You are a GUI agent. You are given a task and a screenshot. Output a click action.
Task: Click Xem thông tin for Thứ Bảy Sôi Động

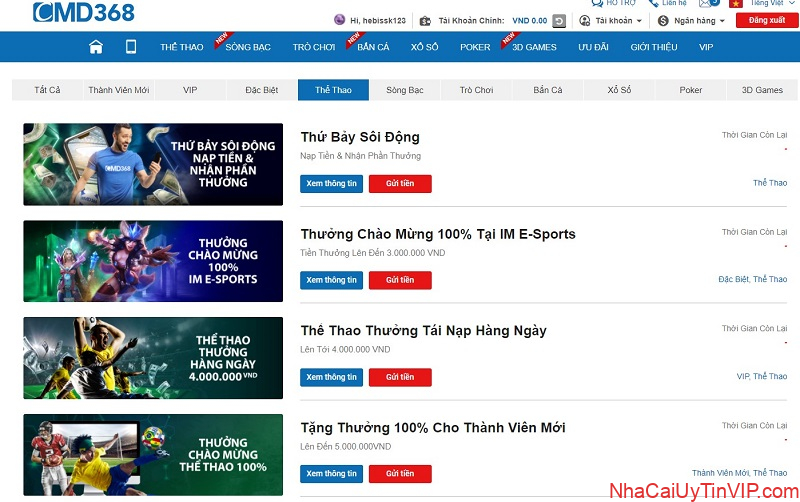point(331,184)
